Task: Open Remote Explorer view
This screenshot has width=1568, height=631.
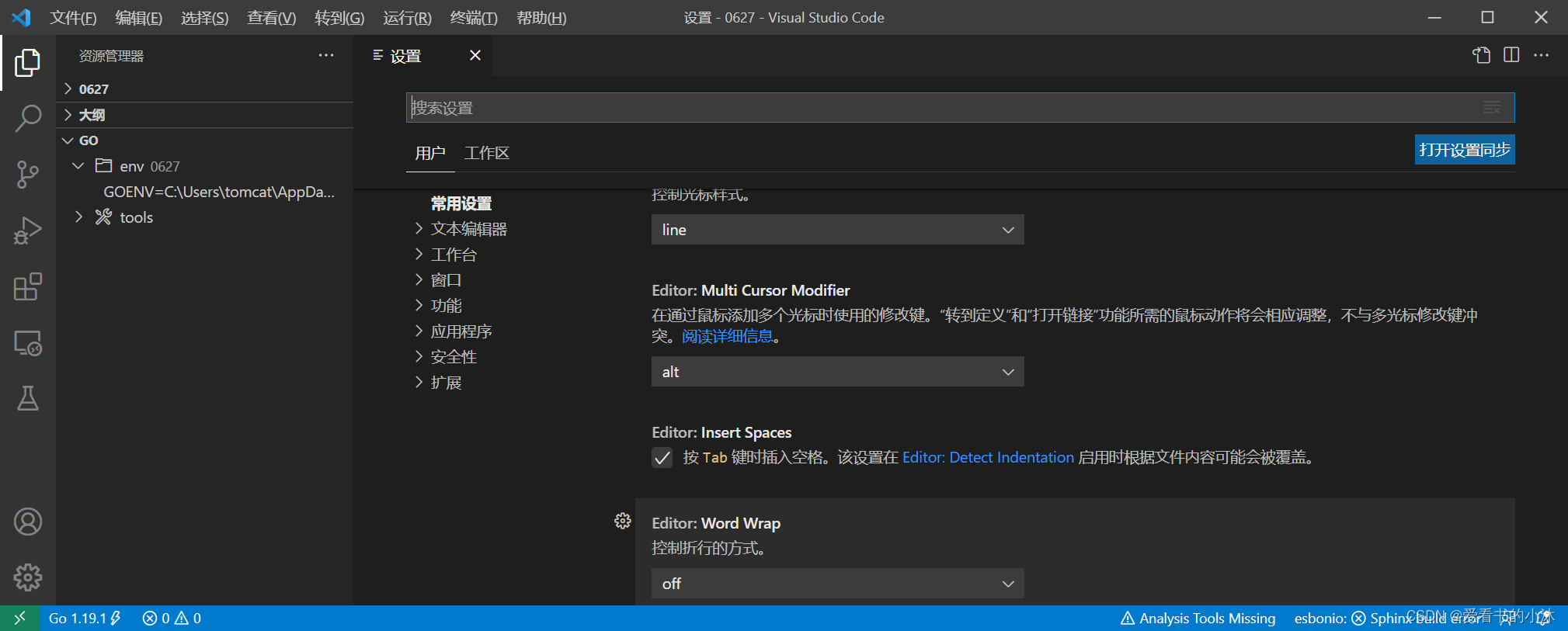Action: click(28, 342)
